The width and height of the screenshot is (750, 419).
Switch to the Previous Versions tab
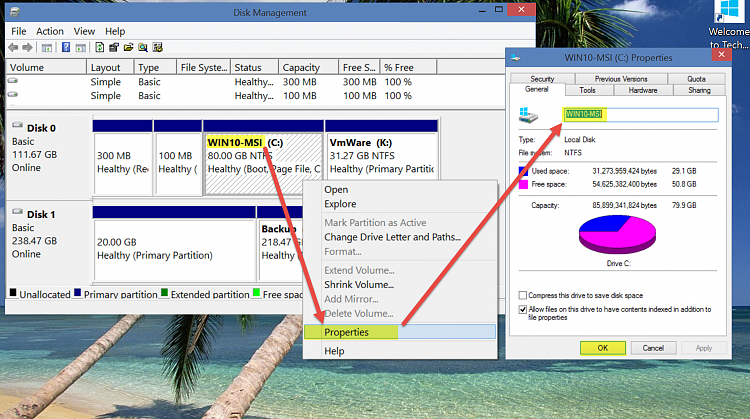[621, 79]
